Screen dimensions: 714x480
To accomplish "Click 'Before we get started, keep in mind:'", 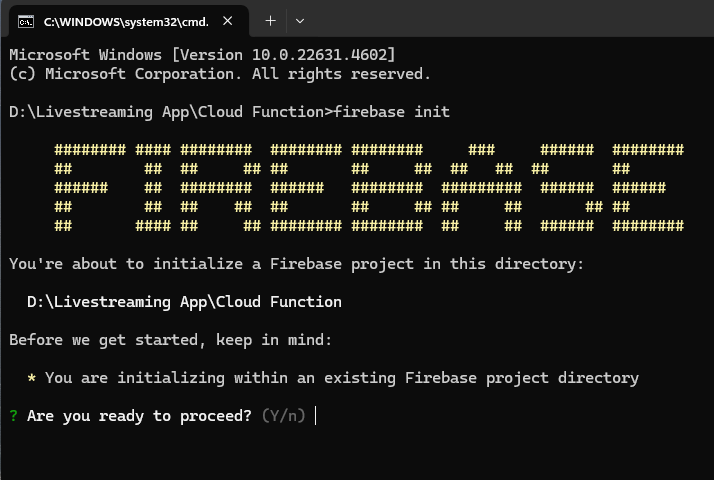I will [170, 340].
